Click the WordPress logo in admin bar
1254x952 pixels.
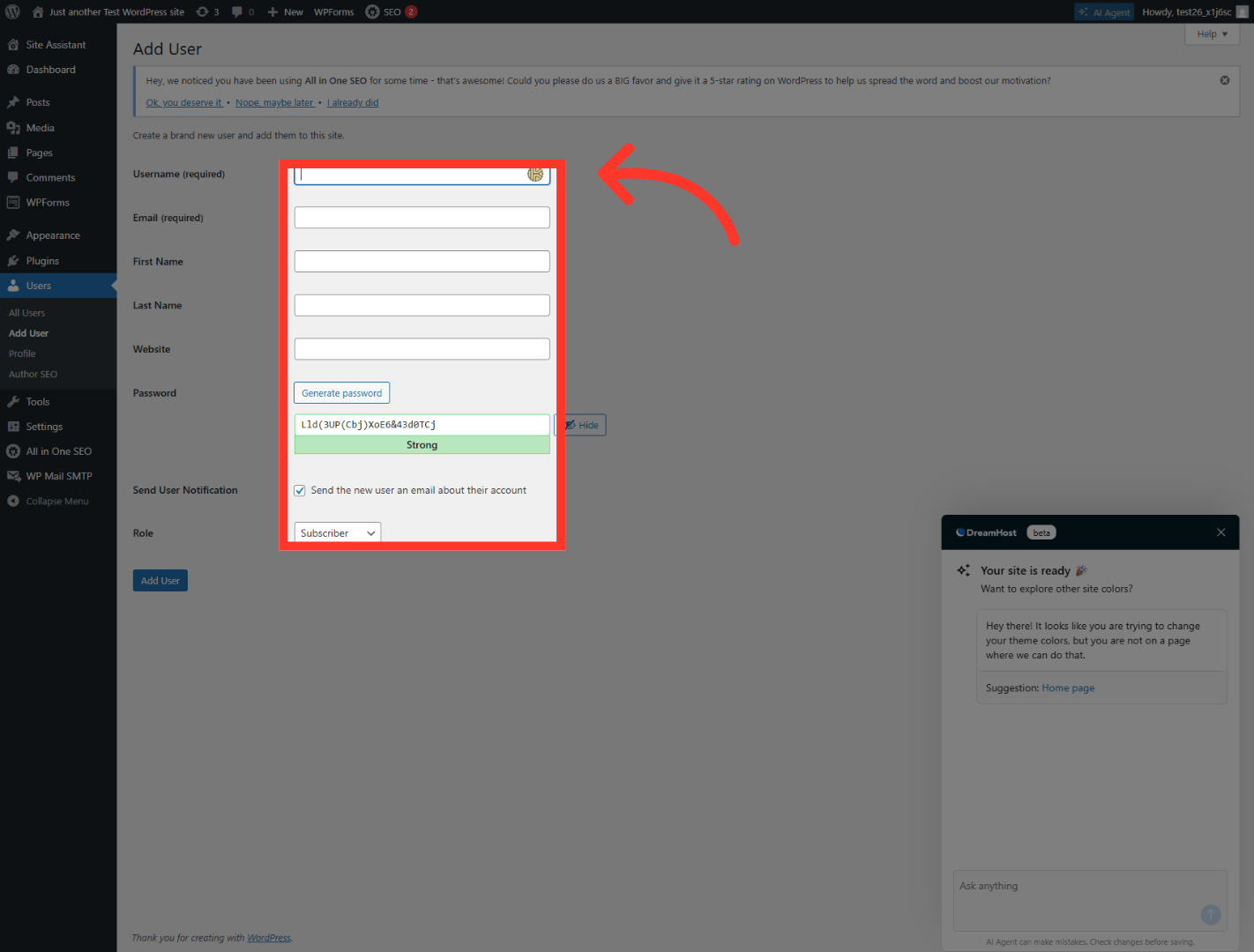(12, 12)
